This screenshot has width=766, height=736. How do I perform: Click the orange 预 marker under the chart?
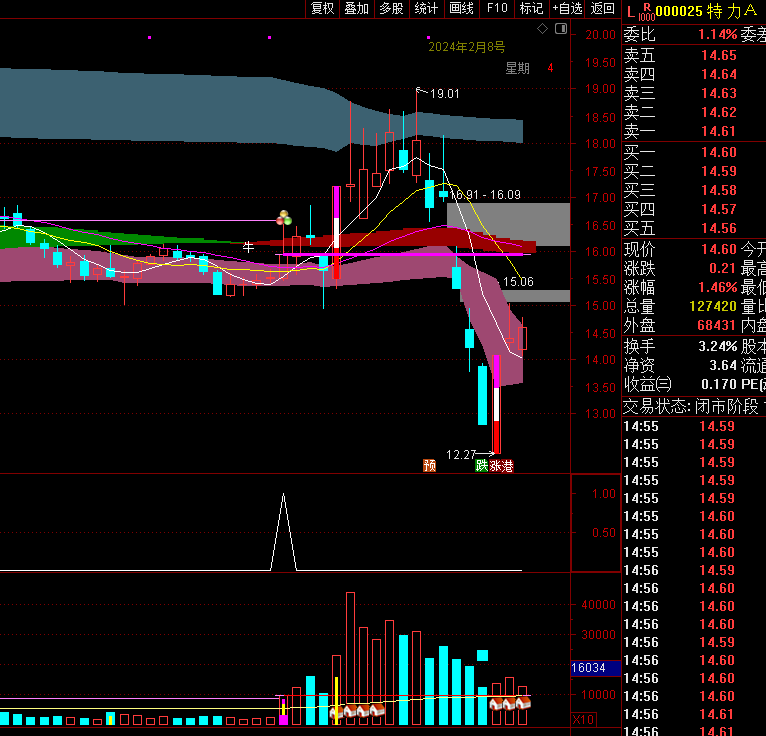(x=429, y=465)
